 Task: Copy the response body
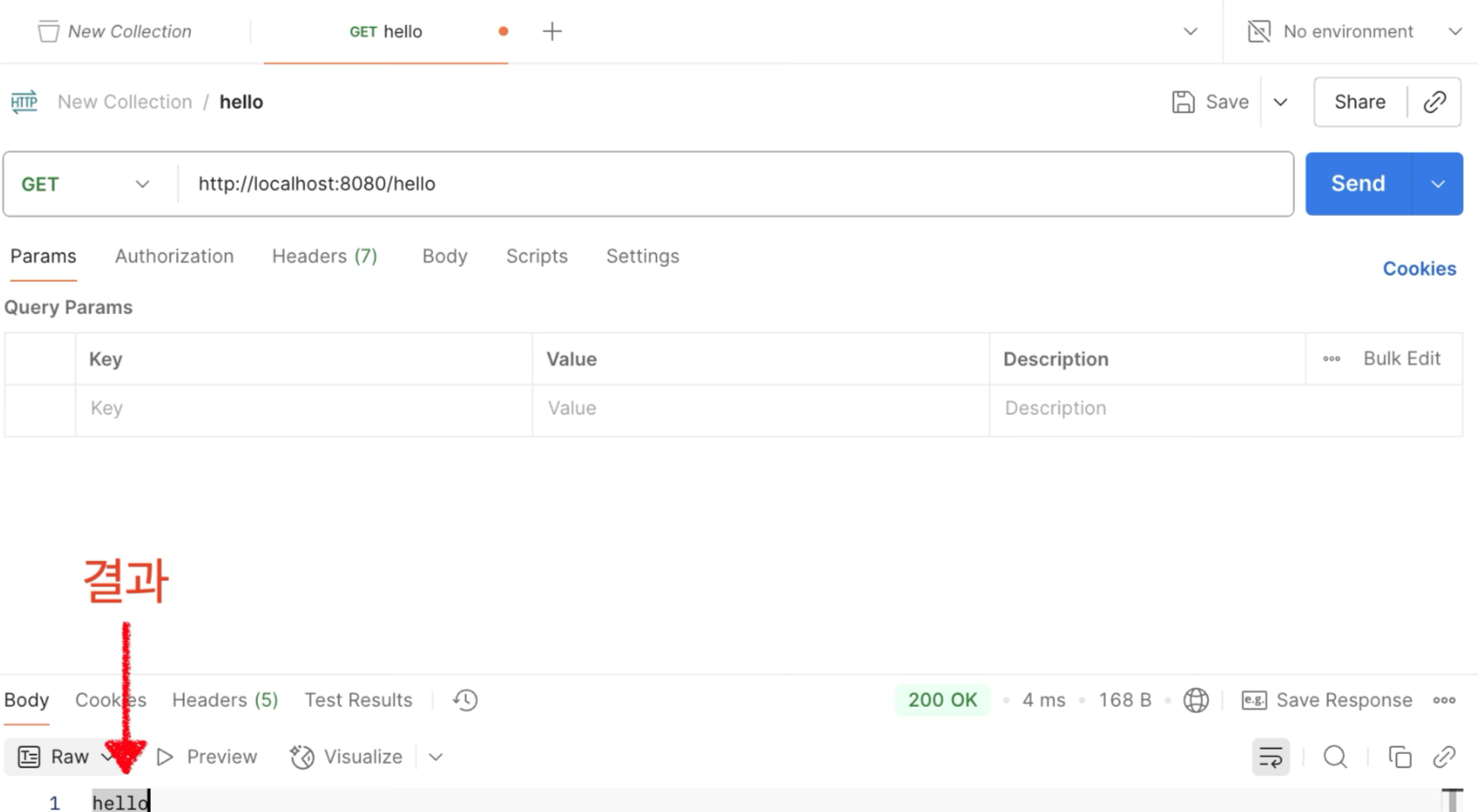tap(1399, 758)
